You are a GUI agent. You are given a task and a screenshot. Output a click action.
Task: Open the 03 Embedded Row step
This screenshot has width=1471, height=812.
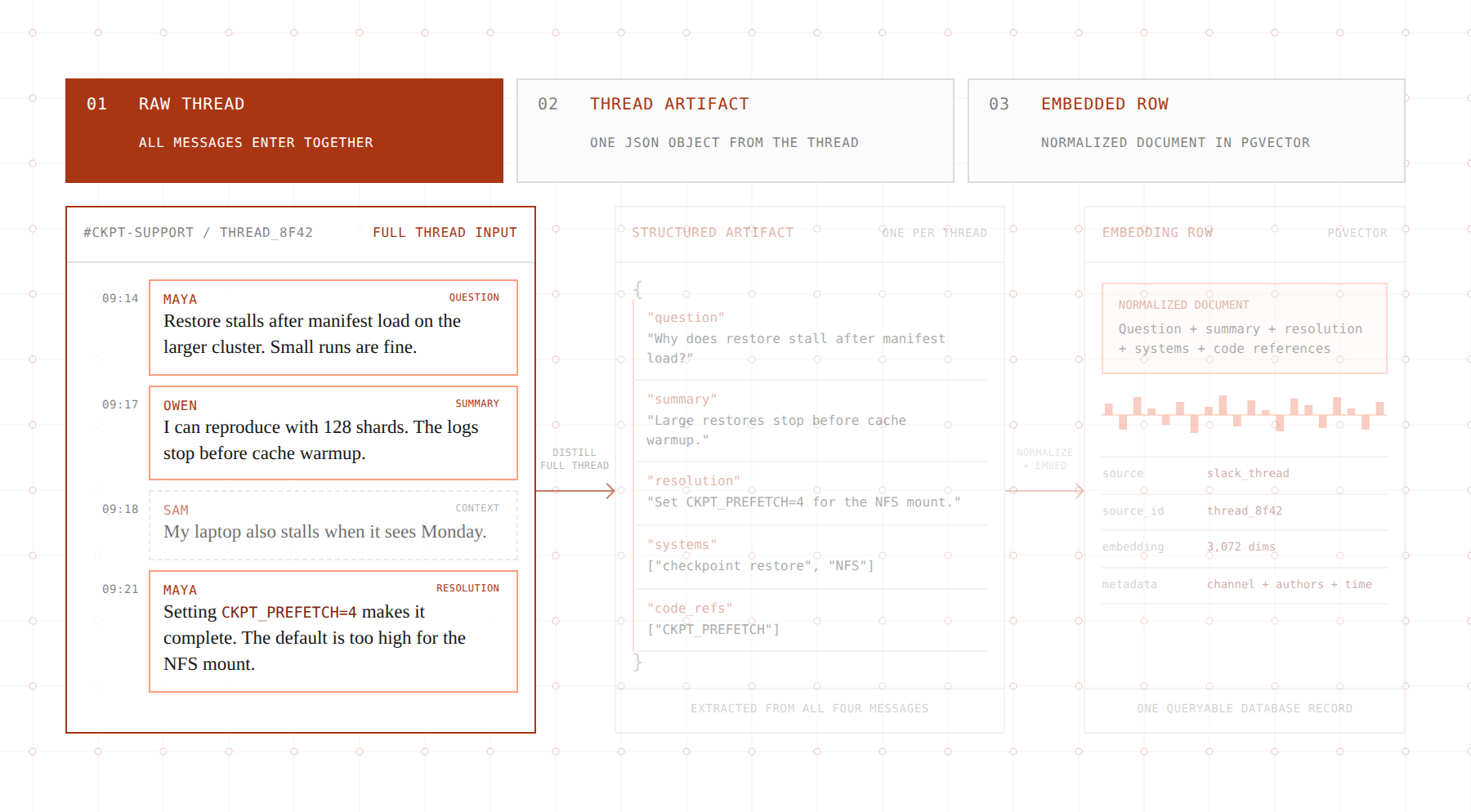pyautogui.click(x=1187, y=131)
